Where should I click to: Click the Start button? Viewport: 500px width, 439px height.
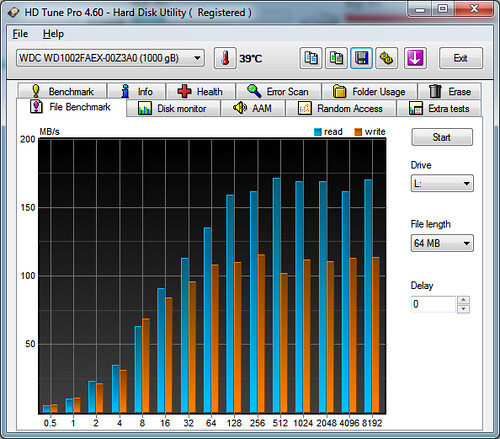(442, 137)
